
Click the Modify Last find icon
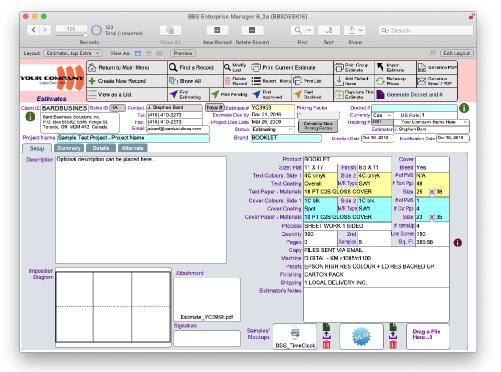(227, 68)
